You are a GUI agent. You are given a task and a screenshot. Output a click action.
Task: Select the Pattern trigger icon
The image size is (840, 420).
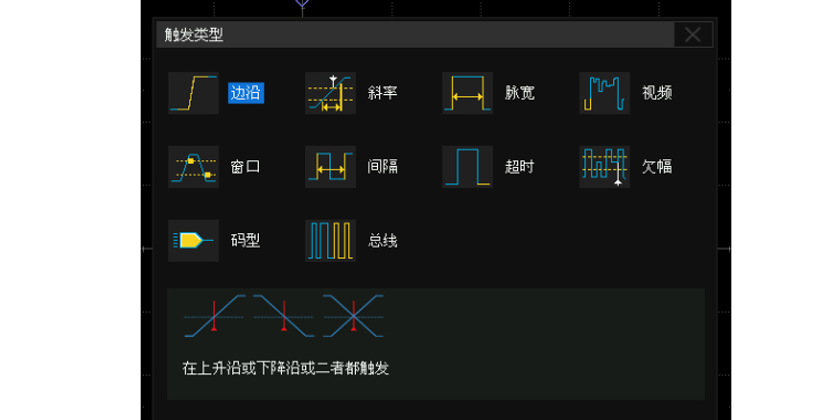[193, 241]
